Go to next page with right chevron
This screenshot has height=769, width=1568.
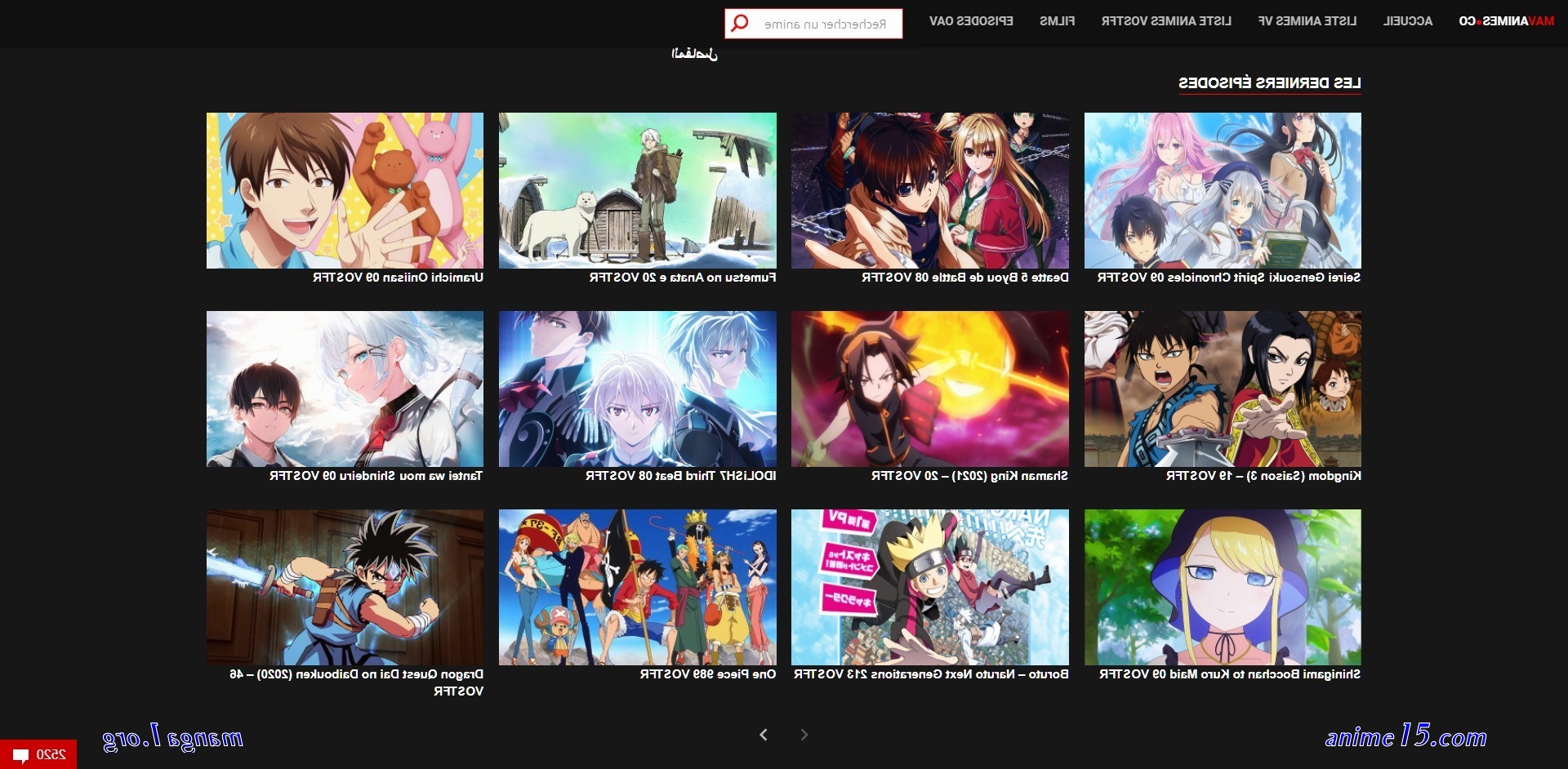pyautogui.click(x=804, y=735)
